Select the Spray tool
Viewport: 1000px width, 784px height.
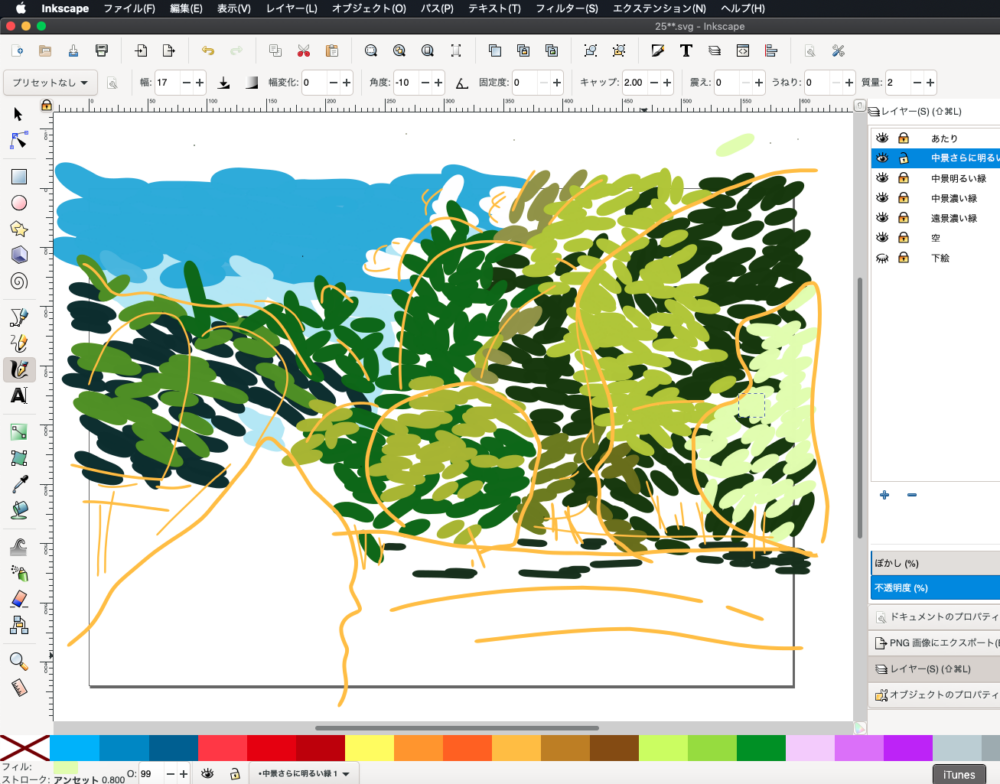pos(18,573)
